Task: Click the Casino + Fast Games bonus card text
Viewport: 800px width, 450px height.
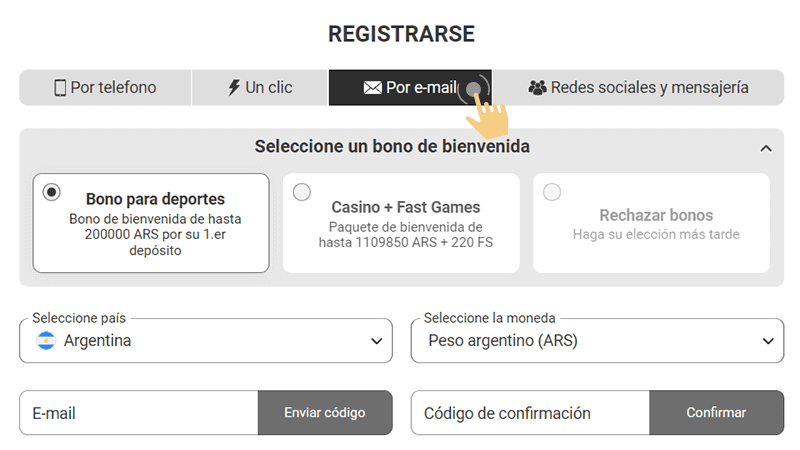Action: coord(406,208)
